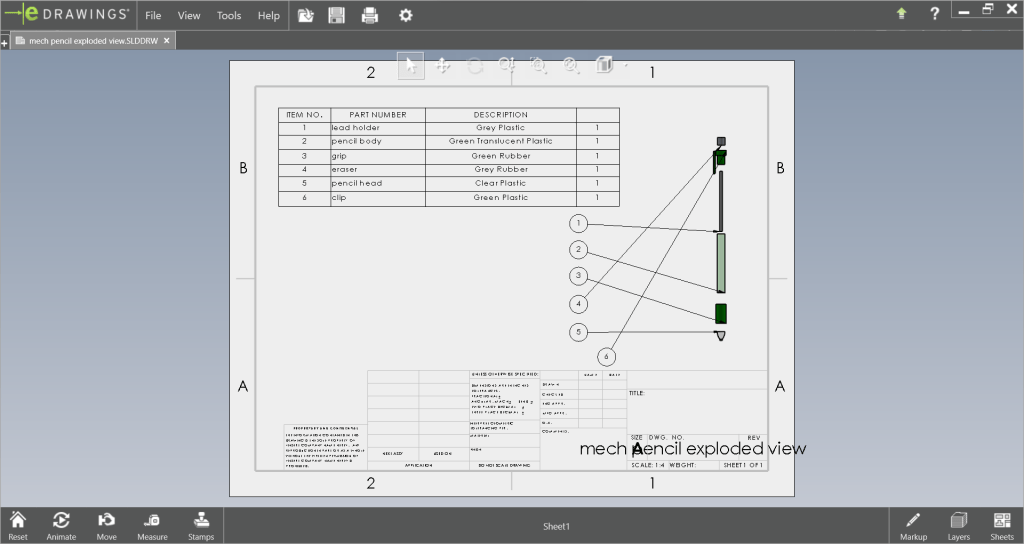The height and width of the screenshot is (544, 1024).
Task: Click the Move components tool
Action: (x=106, y=525)
